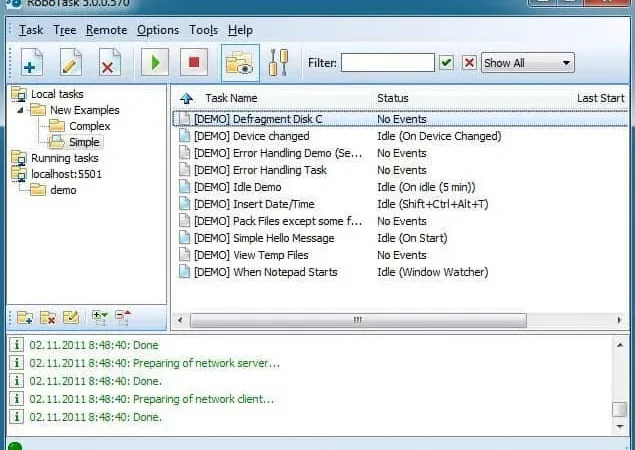Start task with green play button
This screenshot has width=635, height=450.
coord(155,63)
